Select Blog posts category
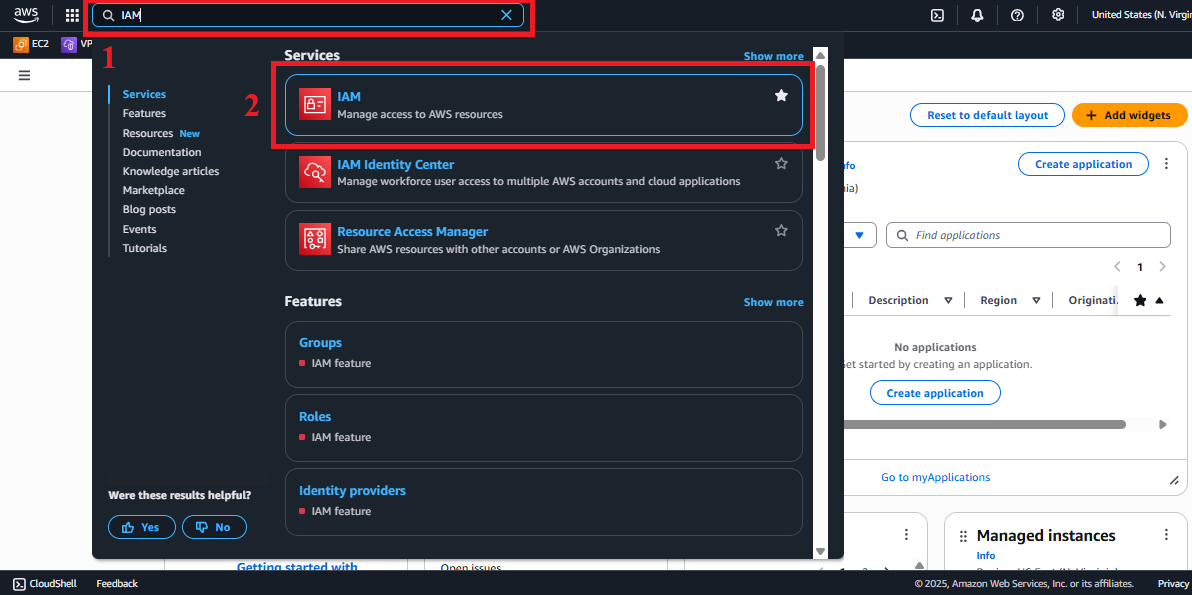This screenshot has width=1192, height=595. [x=149, y=209]
